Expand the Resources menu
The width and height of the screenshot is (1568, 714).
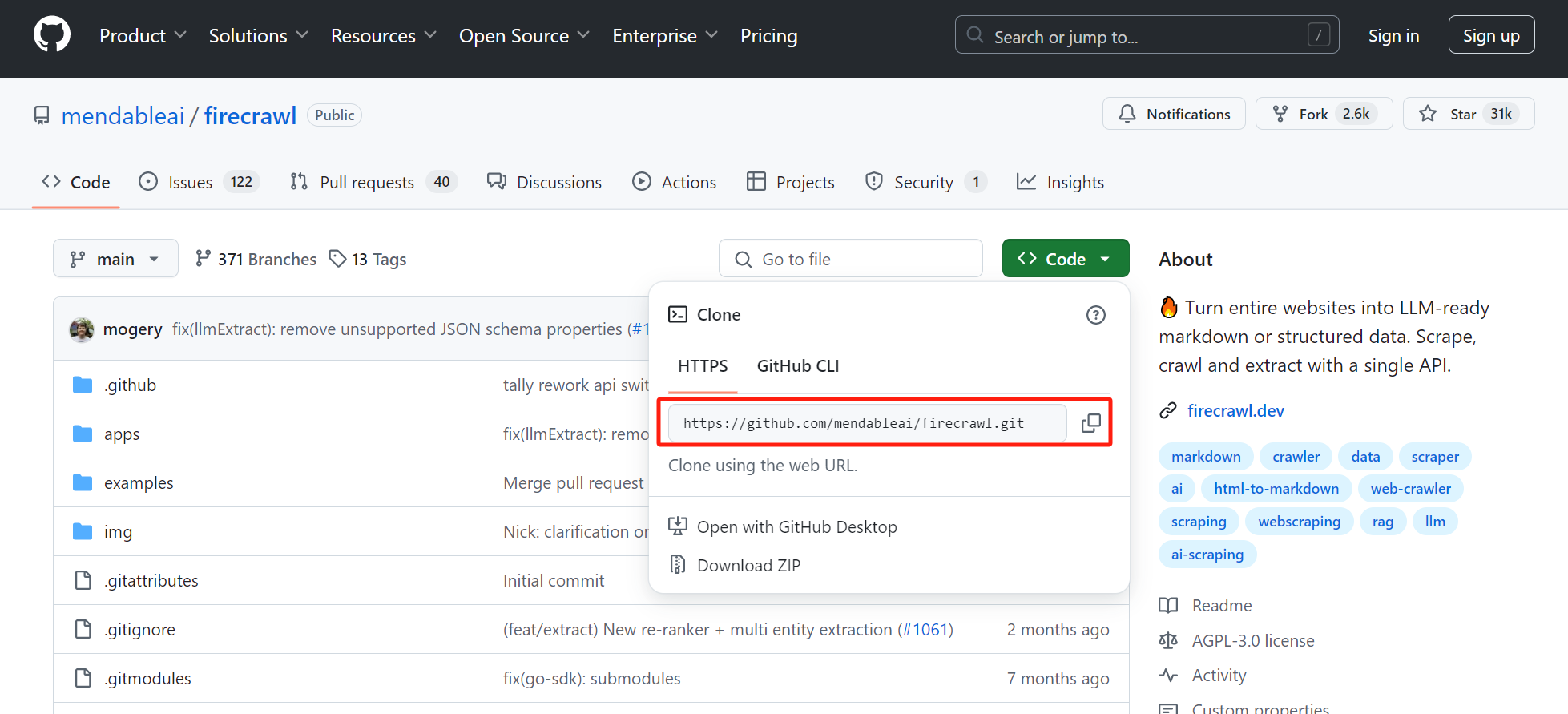pos(383,36)
